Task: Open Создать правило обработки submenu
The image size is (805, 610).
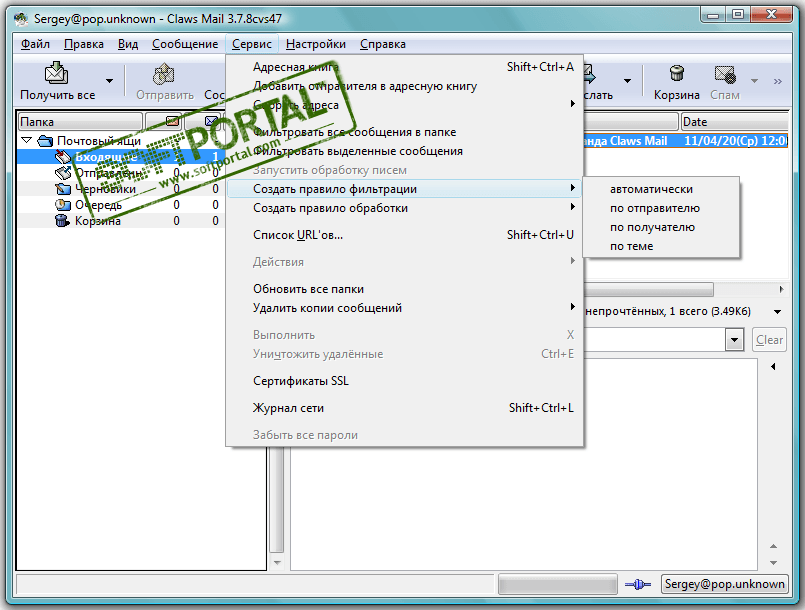Action: [x=405, y=208]
